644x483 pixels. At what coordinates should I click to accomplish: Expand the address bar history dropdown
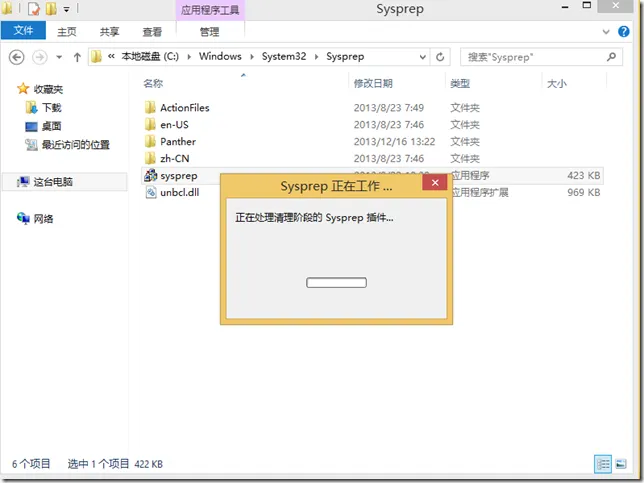(422, 57)
